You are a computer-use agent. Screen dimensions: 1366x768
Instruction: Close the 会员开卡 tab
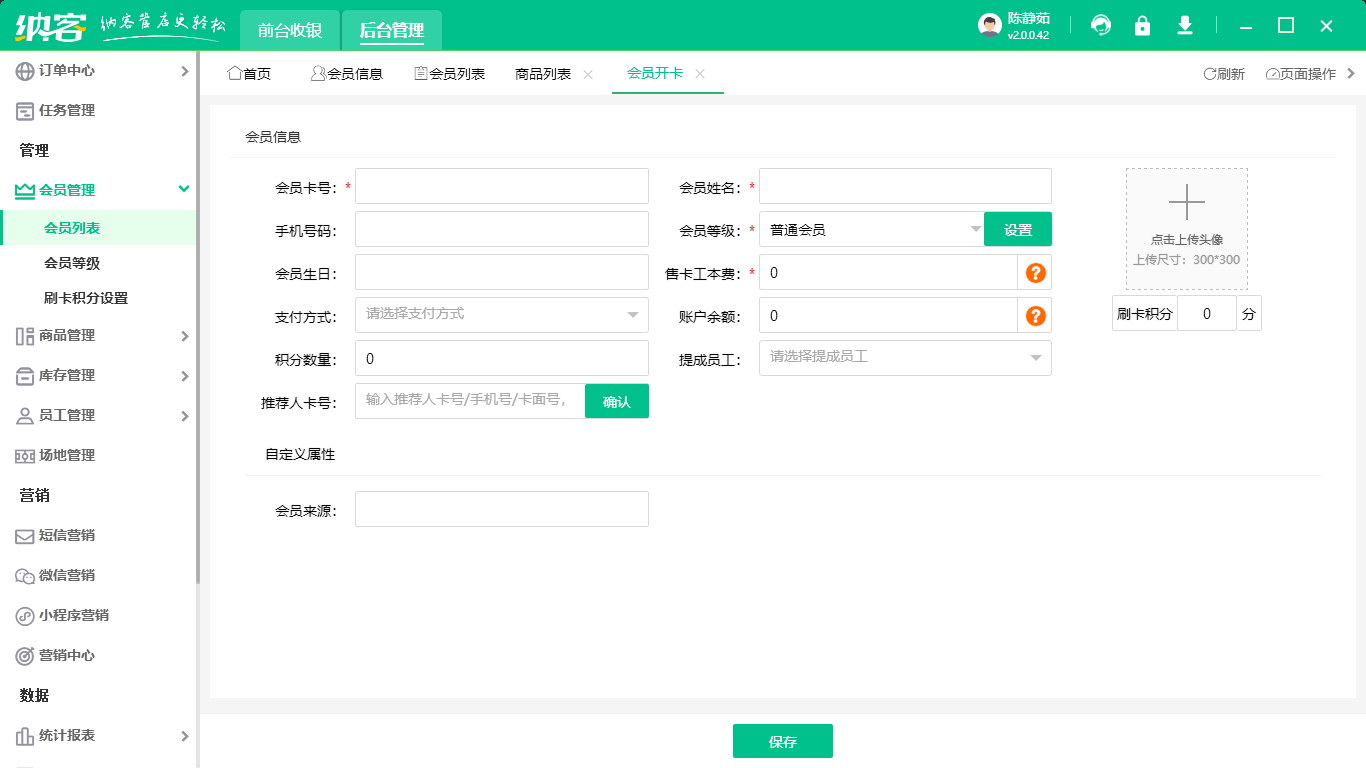(x=700, y=73)
